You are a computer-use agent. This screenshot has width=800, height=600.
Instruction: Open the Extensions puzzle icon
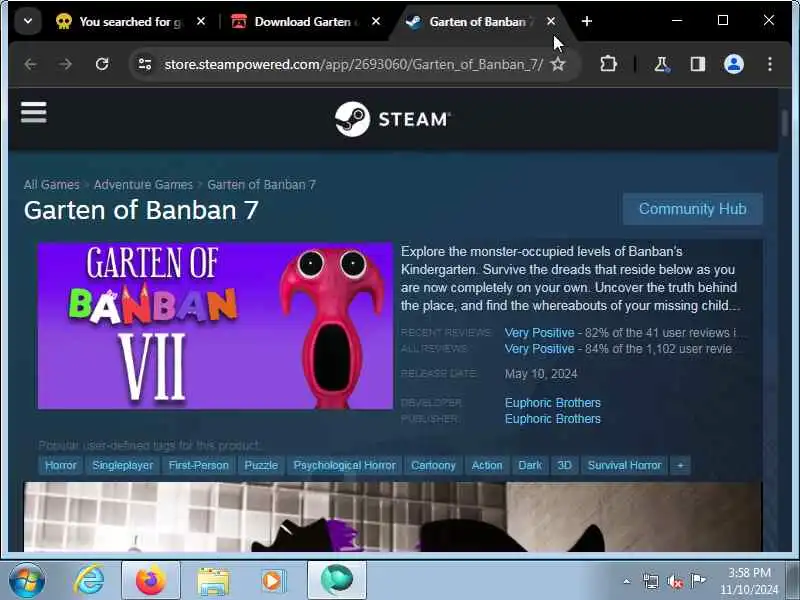coord(608,64)
